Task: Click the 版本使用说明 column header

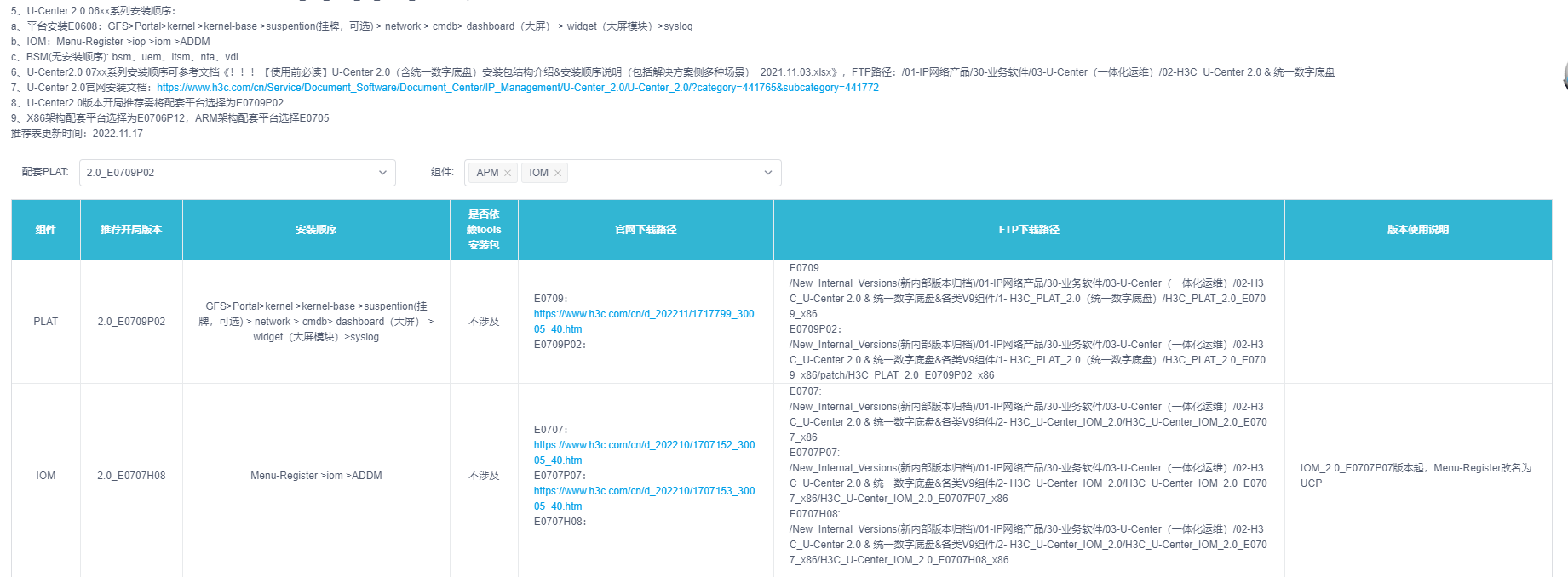Action: tap(1418, 230)
